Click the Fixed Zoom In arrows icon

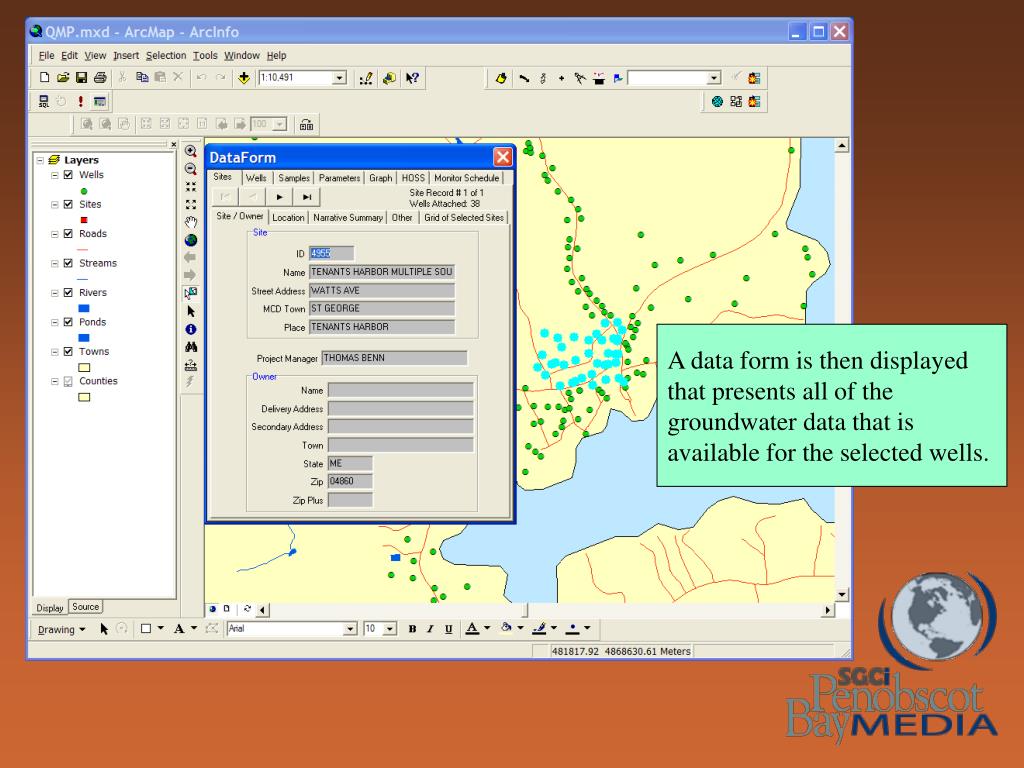tap(191, 187)
